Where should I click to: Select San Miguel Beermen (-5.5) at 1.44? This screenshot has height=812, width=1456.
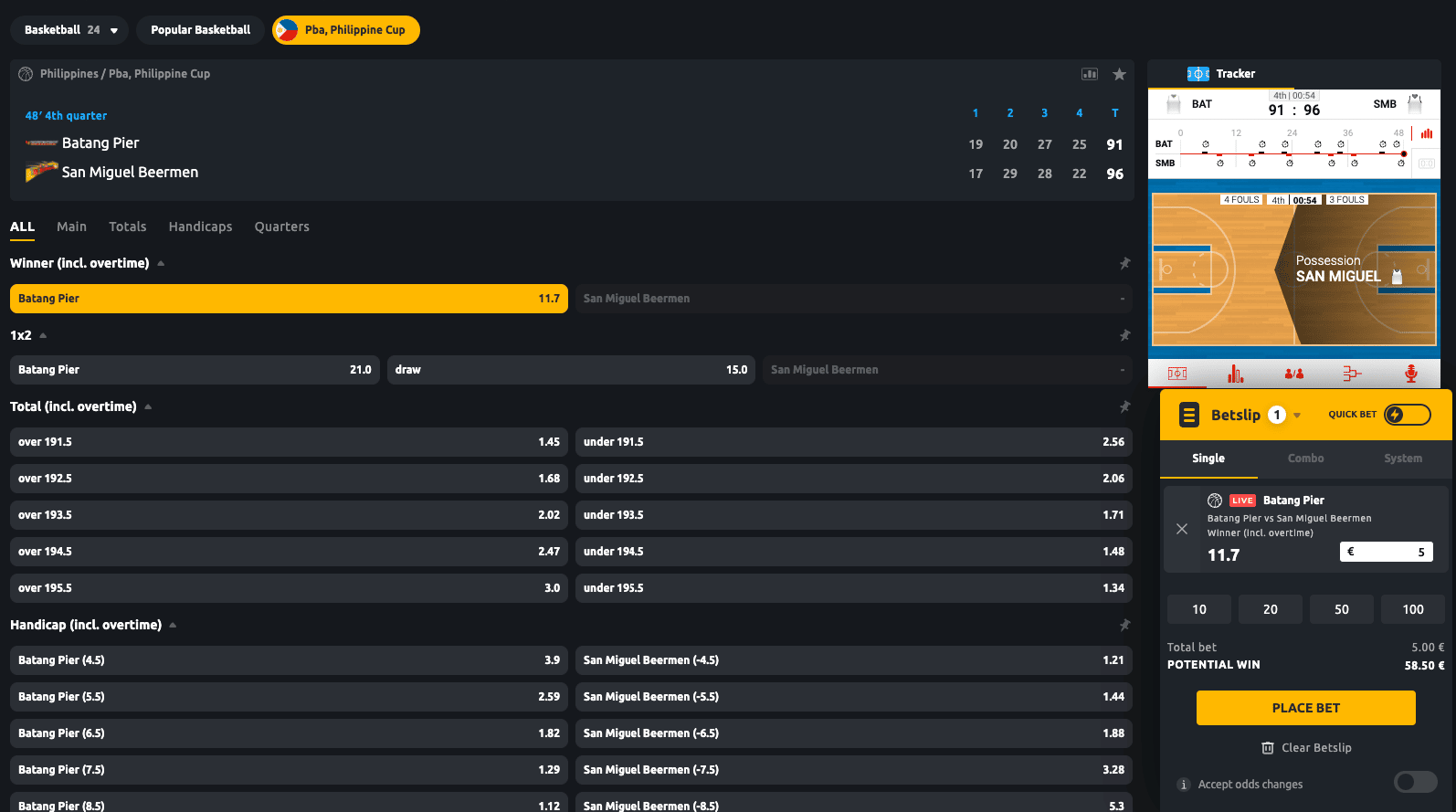pyautogui.click(x=854, y=697)
